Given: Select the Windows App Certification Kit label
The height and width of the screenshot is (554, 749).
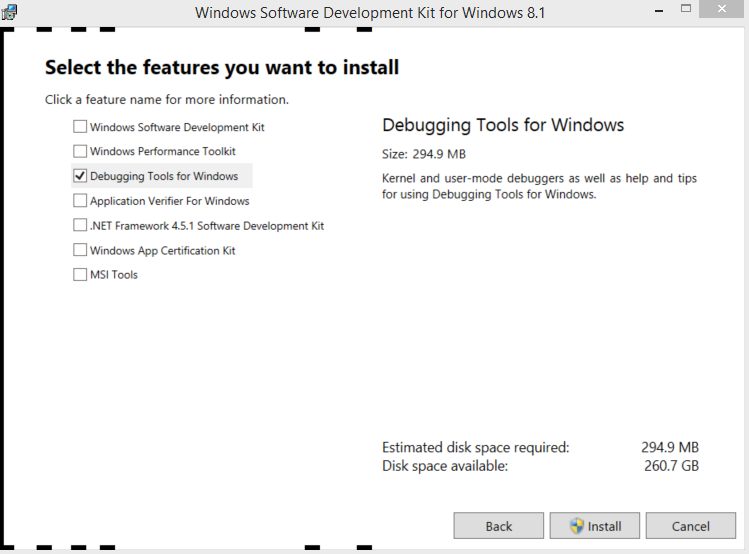Looking at the screenshot, I should 163,250.
